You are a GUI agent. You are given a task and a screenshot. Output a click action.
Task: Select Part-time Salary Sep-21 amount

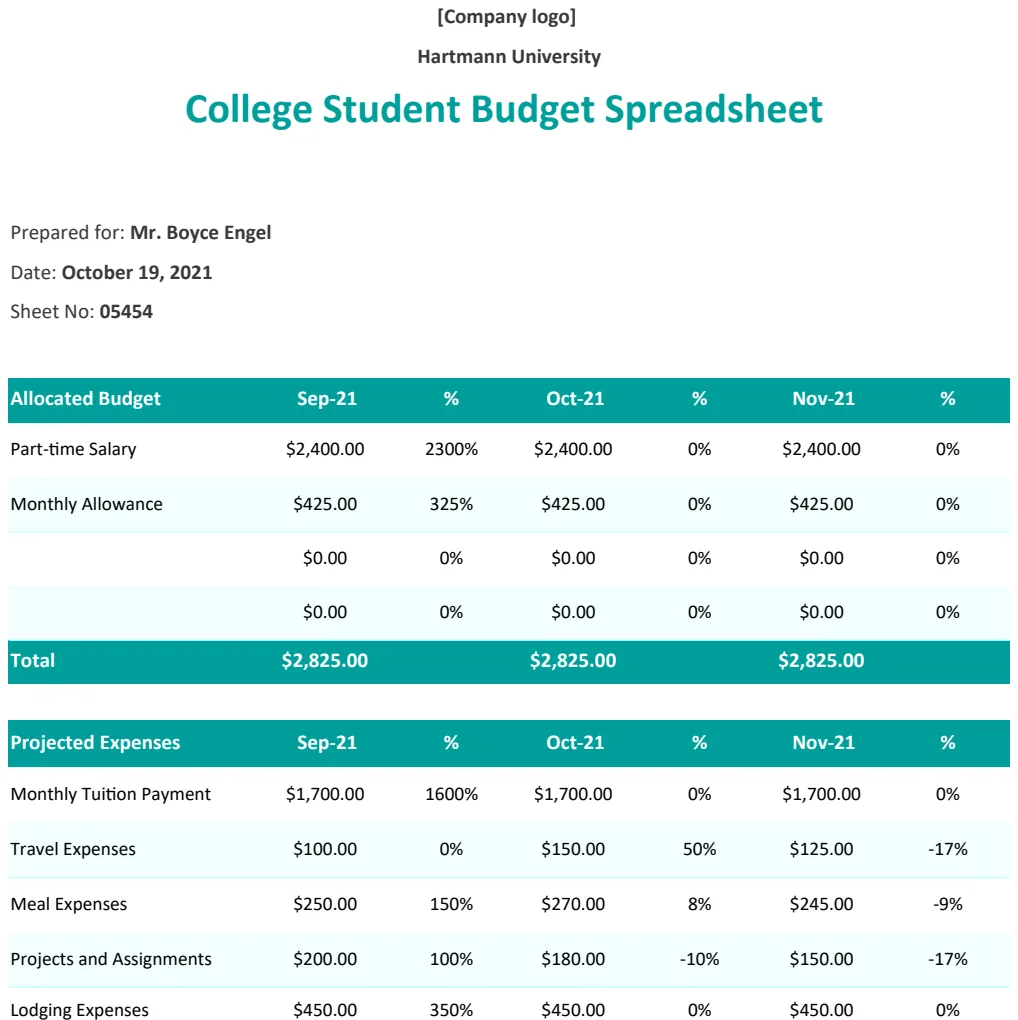[325, 450]
